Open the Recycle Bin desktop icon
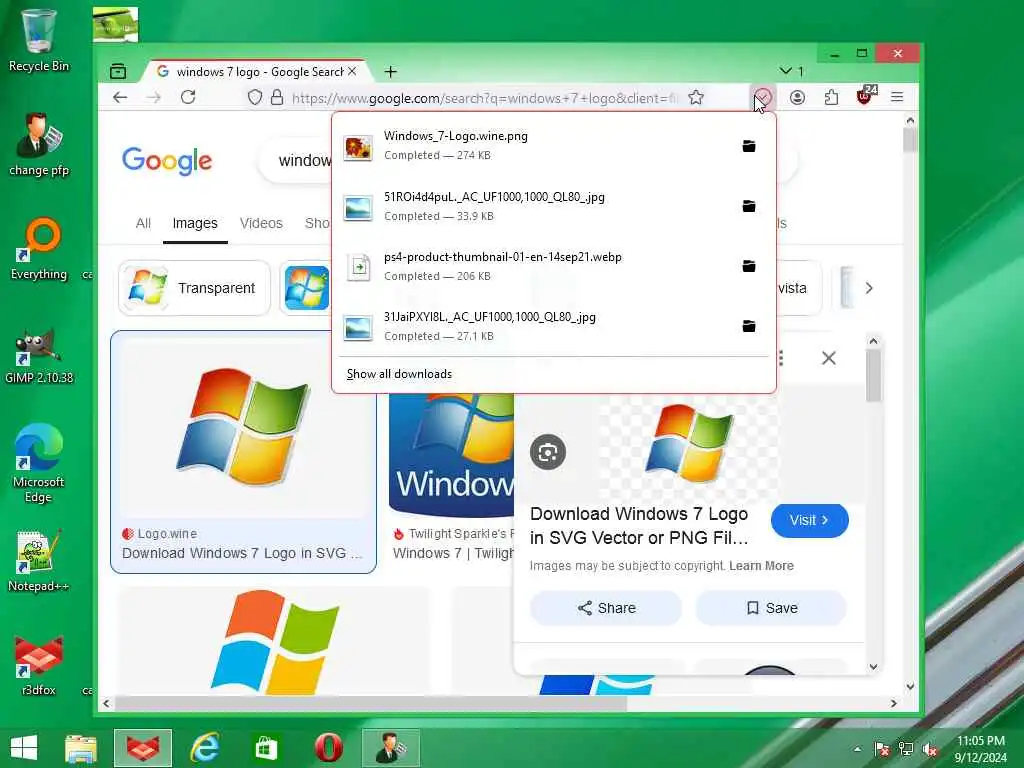The height and width of the screenshot is (768, 1024). point(39,40)
